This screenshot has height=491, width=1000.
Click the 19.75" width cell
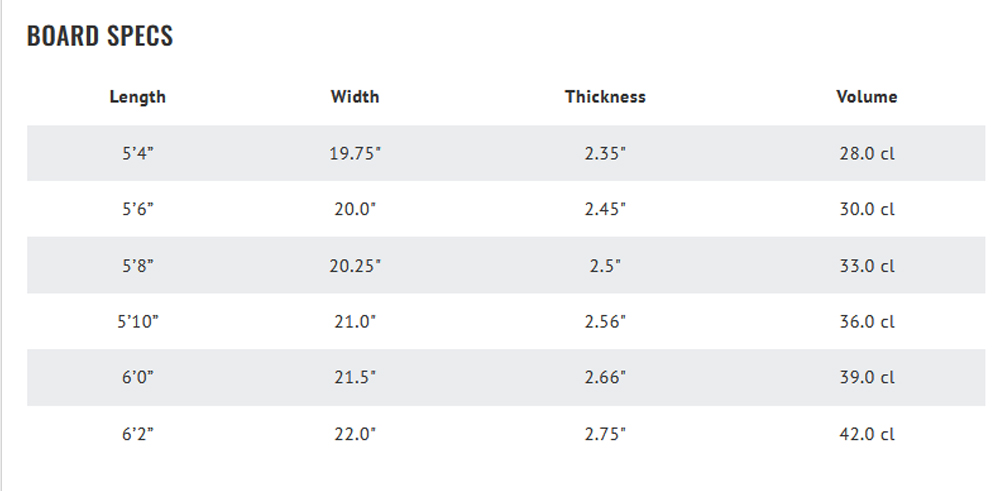(355, 154)
